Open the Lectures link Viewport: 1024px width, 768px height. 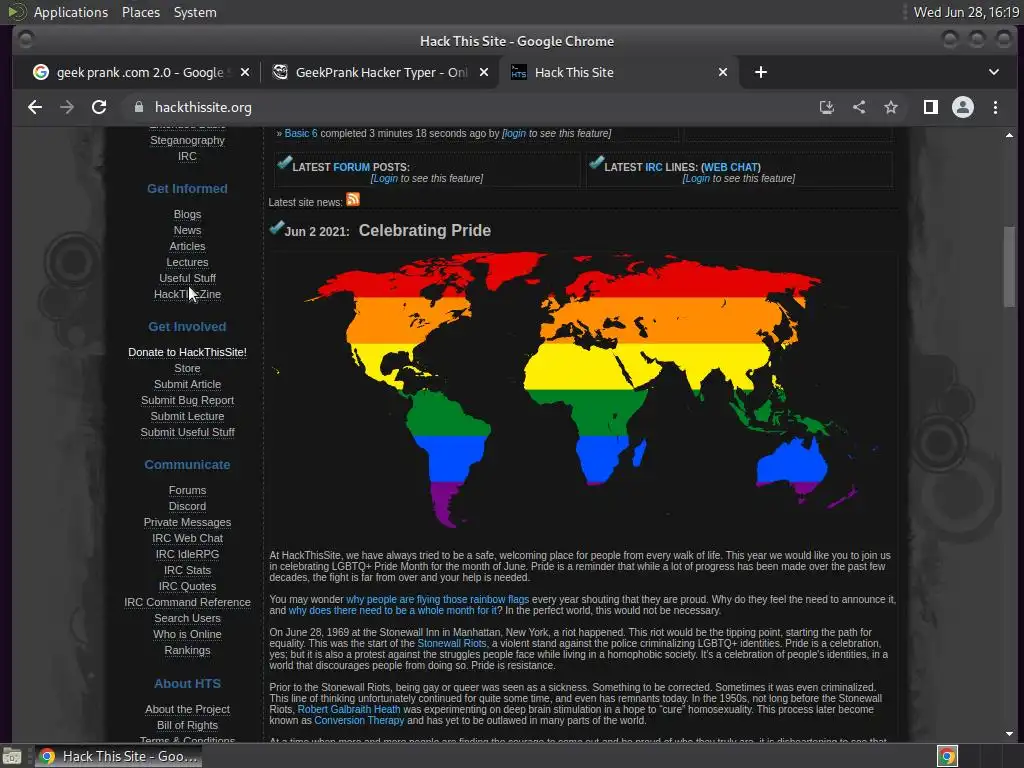(x=187, y=263)
